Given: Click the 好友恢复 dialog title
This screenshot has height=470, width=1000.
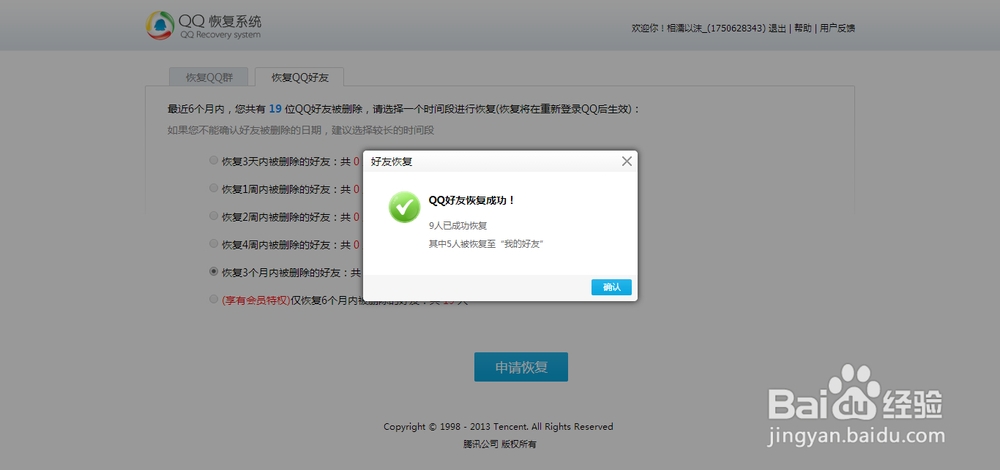Looking at the screenshot, I should tap(392, 162).
